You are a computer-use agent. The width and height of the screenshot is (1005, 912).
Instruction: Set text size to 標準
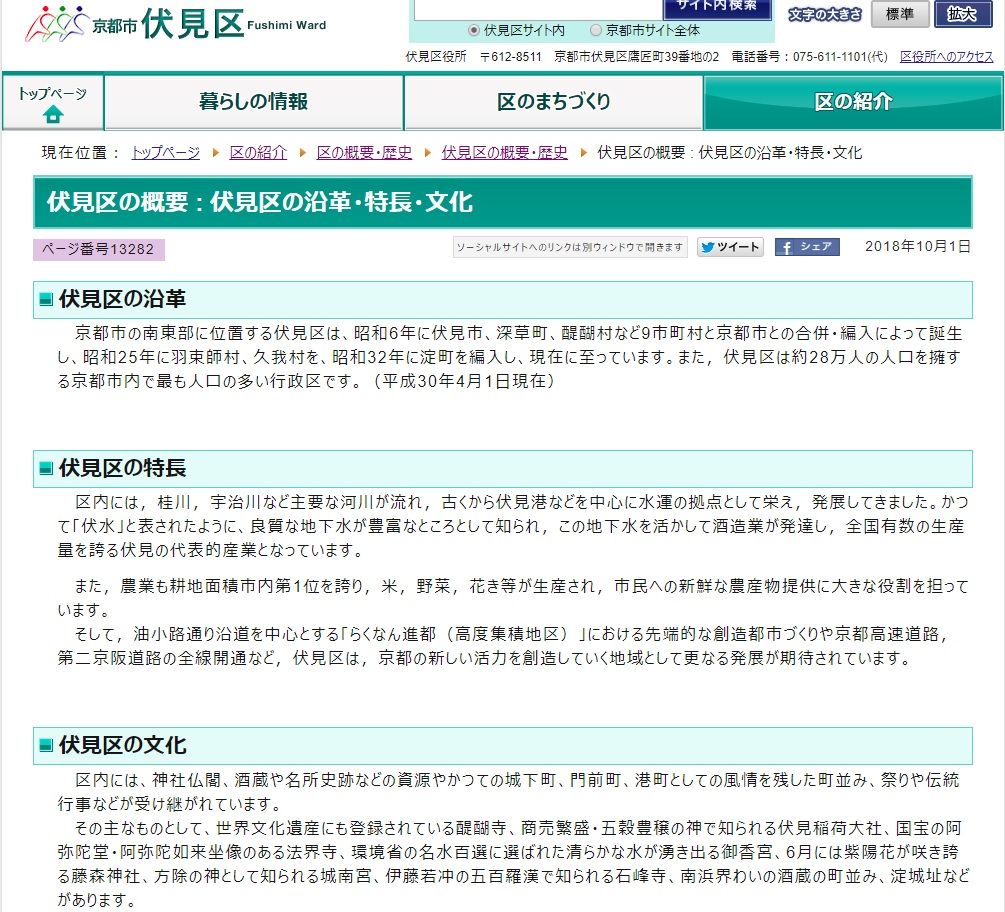point(899,14)
